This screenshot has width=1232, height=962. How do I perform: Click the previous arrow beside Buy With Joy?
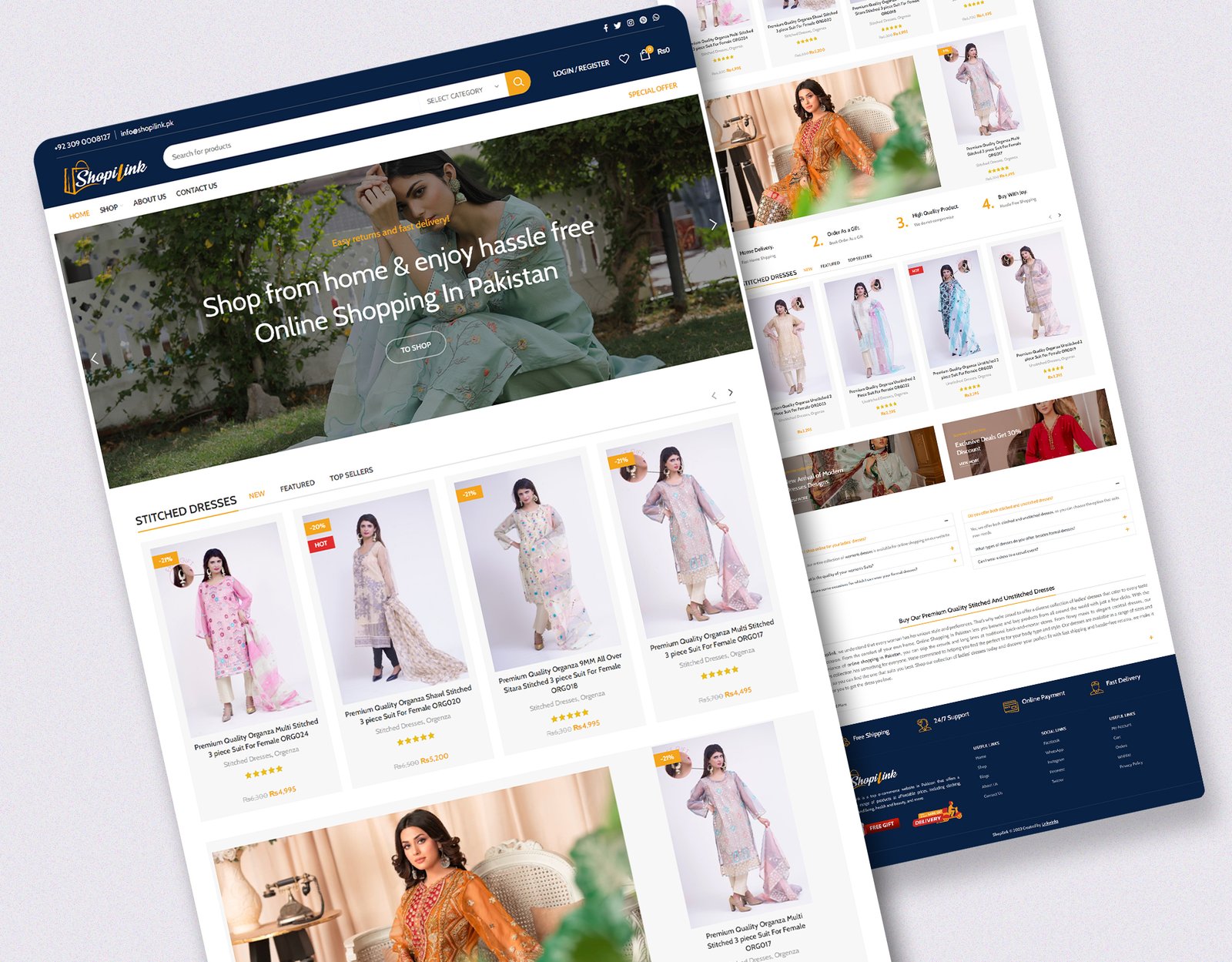(1050, 217)
